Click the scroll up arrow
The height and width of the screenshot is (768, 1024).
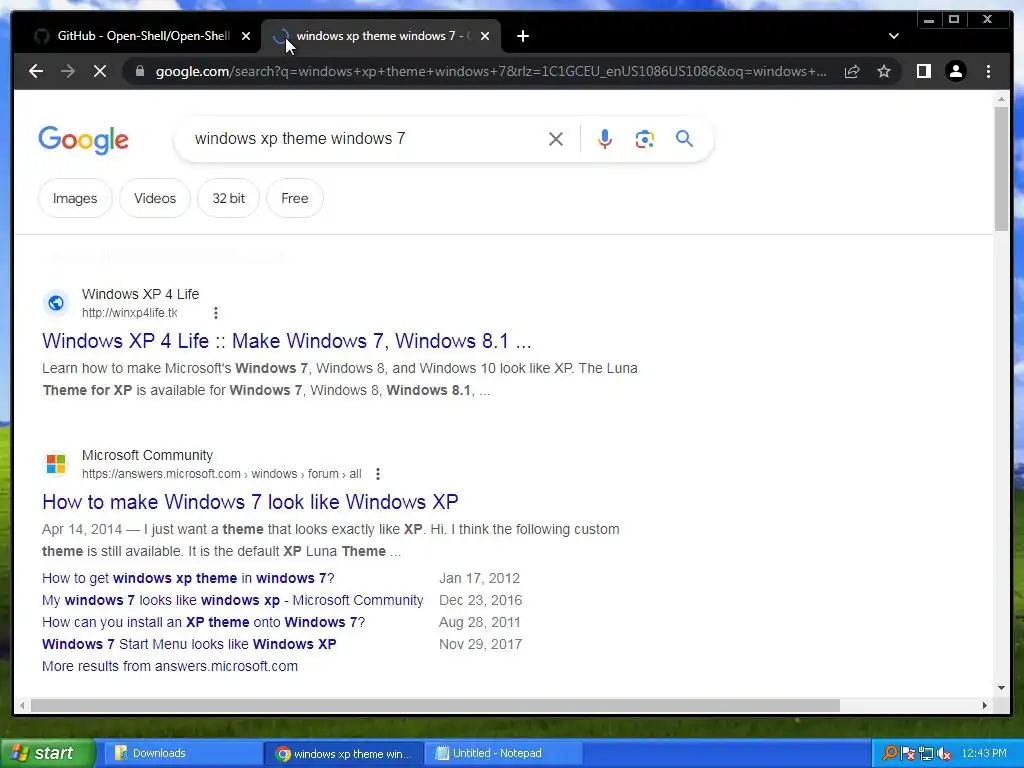click(1001, 99)
